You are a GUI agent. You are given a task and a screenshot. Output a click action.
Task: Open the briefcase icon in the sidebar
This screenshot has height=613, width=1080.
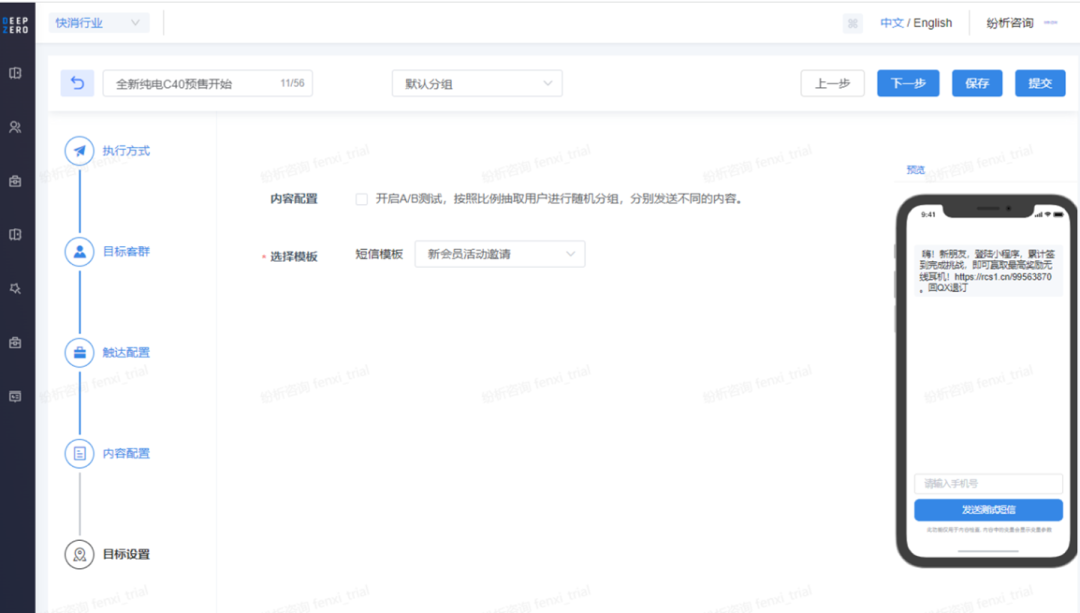15,182
